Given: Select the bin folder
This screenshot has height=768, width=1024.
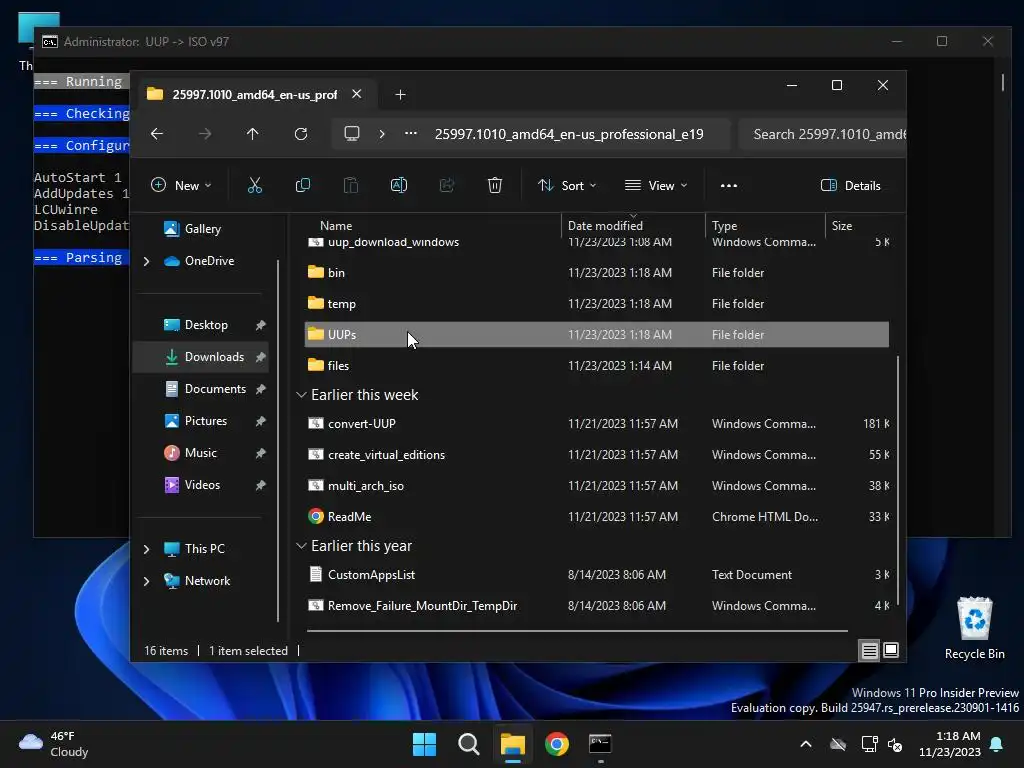Looking at the screenshot, I should pyautogui.click(x=597, y=272).
